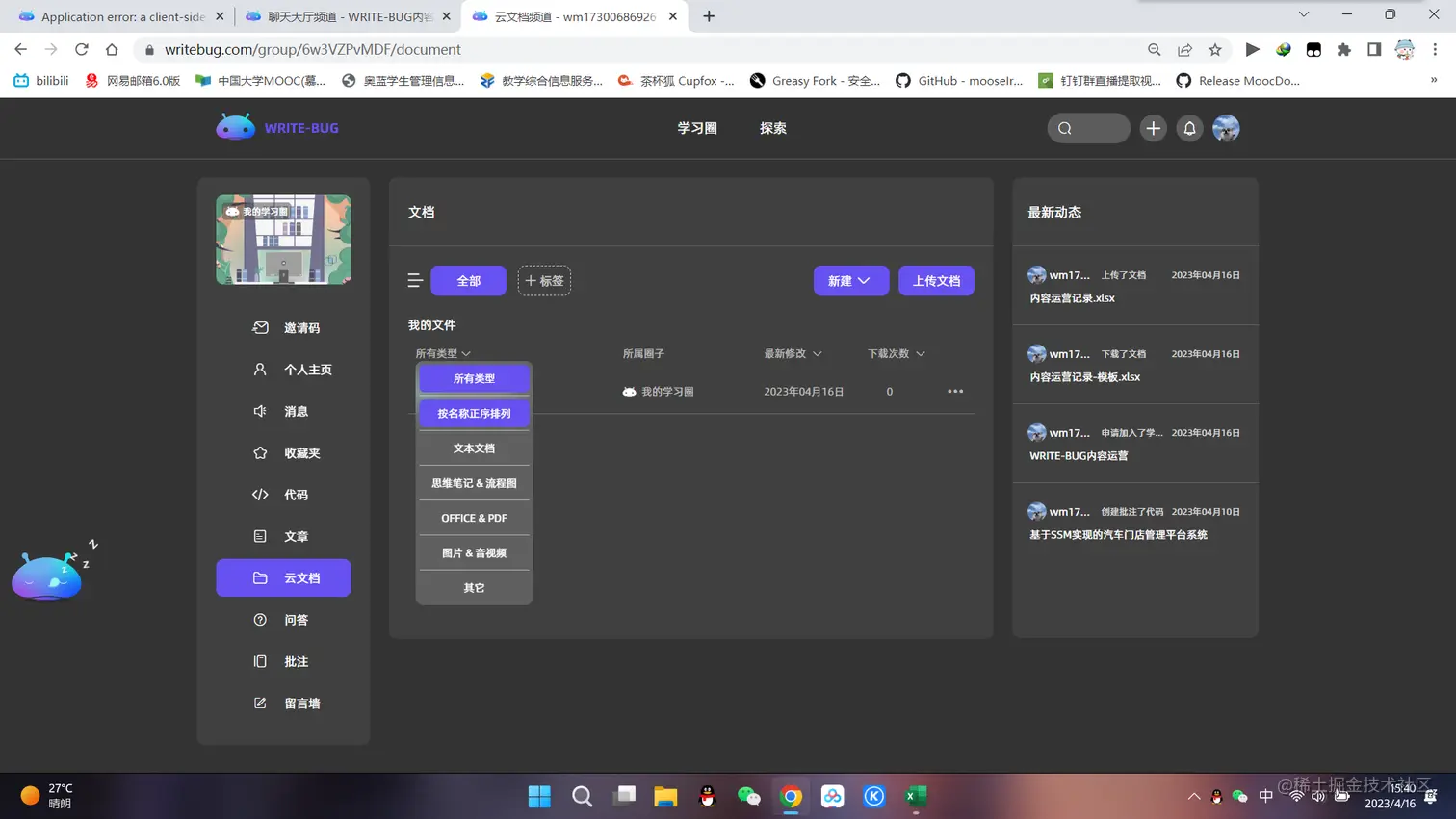Viewport: 1456px width, 819px height.
Task: Open a new browser tab
Action: (x=709, y=16)
